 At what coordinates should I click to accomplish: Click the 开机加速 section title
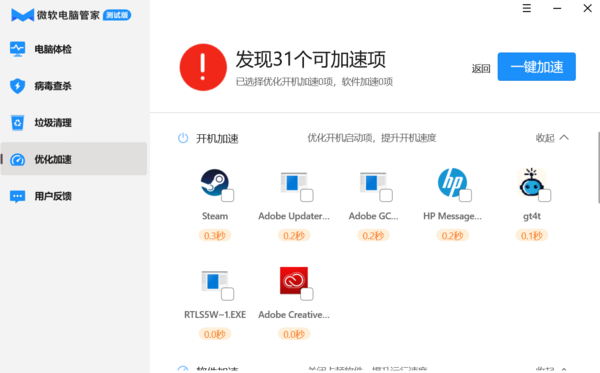tap(217, 138)
